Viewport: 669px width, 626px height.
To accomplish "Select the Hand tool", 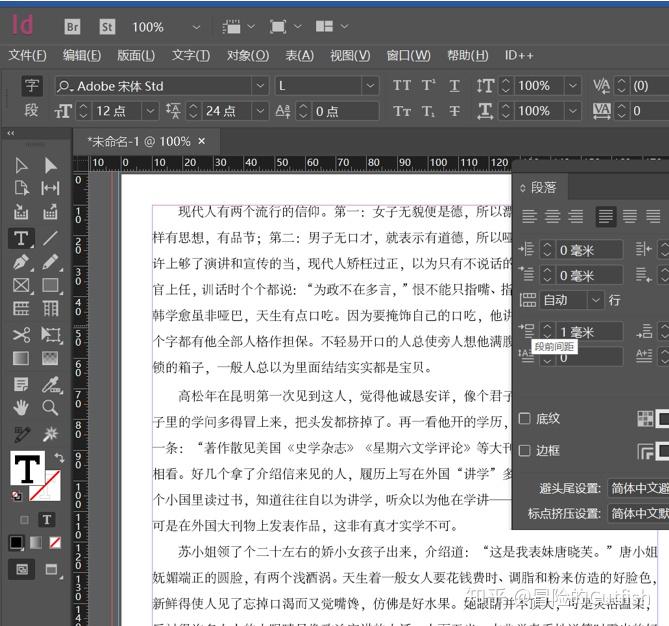I will [x=21, y=408].
